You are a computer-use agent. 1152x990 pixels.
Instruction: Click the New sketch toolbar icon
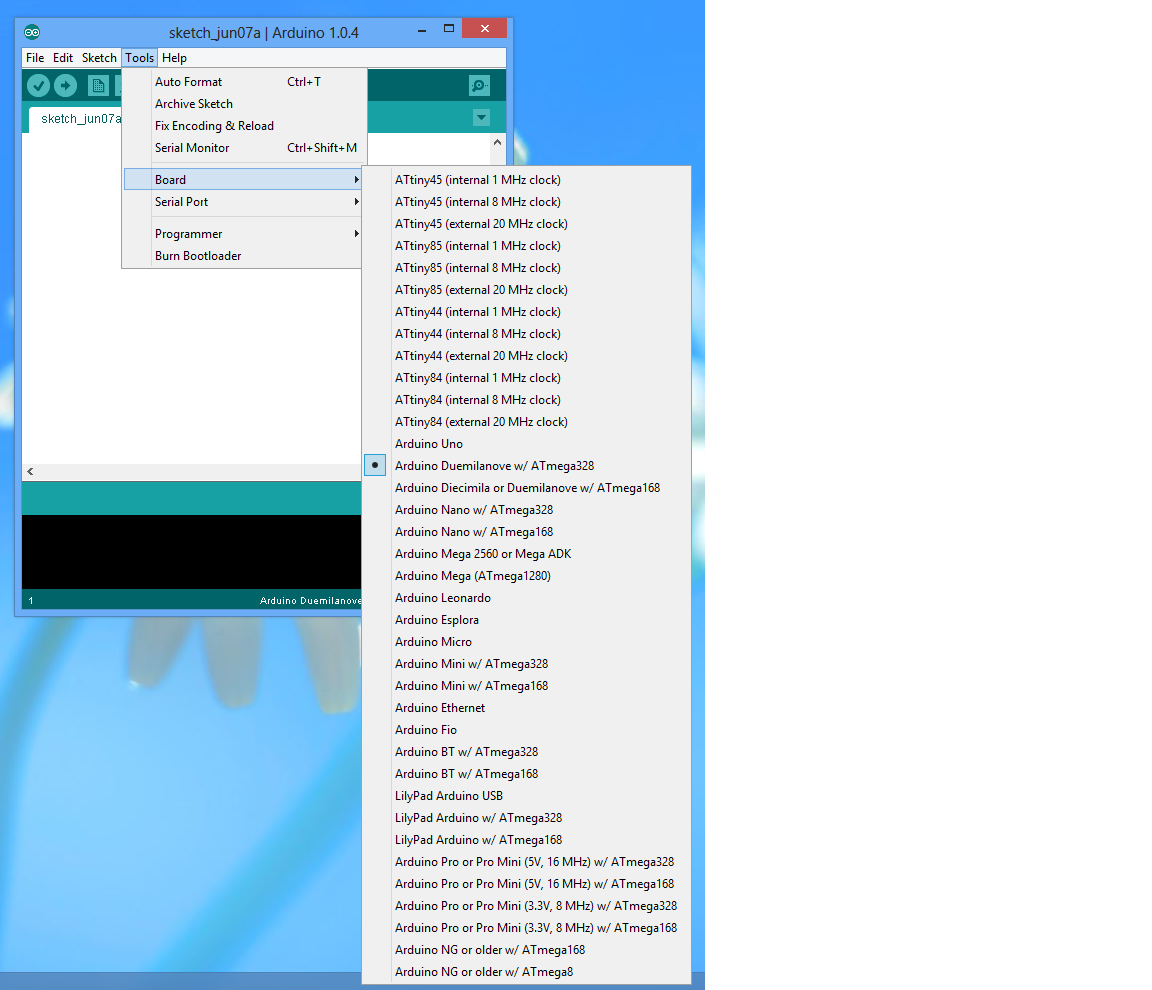click(x=98, y=86)
